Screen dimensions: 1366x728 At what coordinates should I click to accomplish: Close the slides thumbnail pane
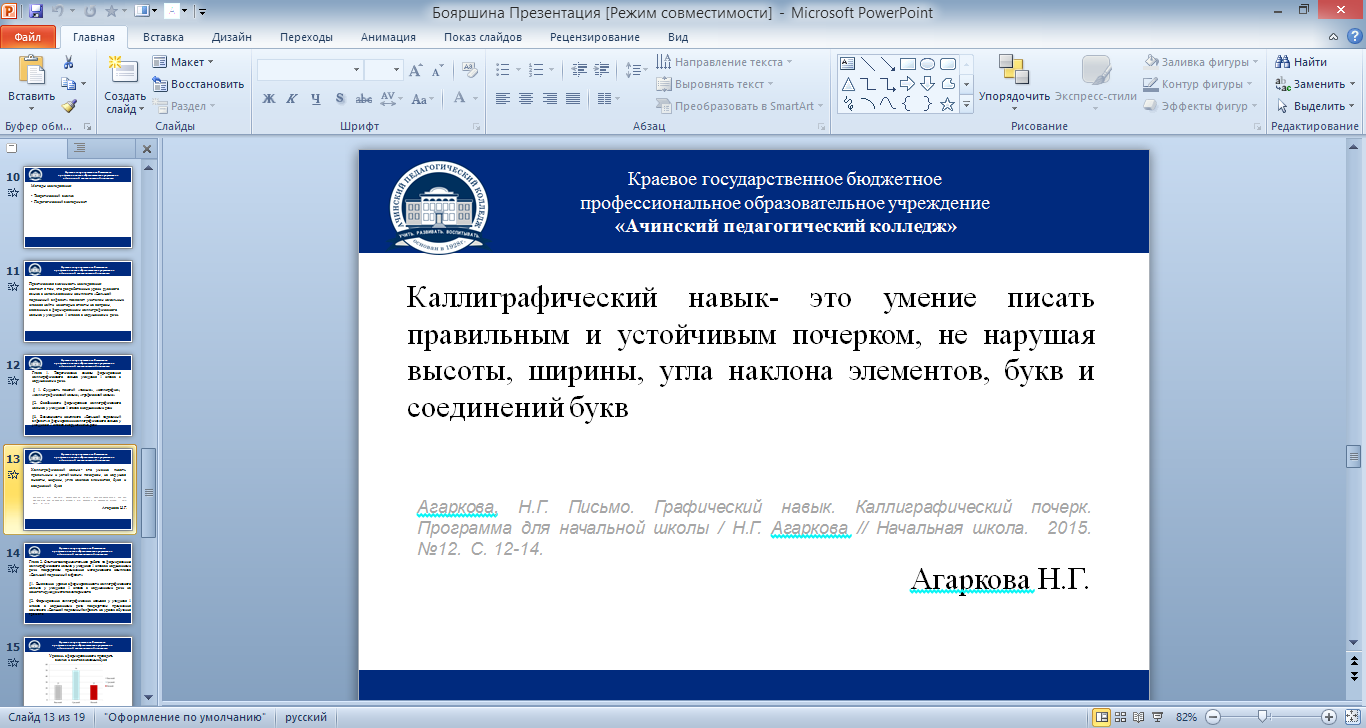[147, 149]
